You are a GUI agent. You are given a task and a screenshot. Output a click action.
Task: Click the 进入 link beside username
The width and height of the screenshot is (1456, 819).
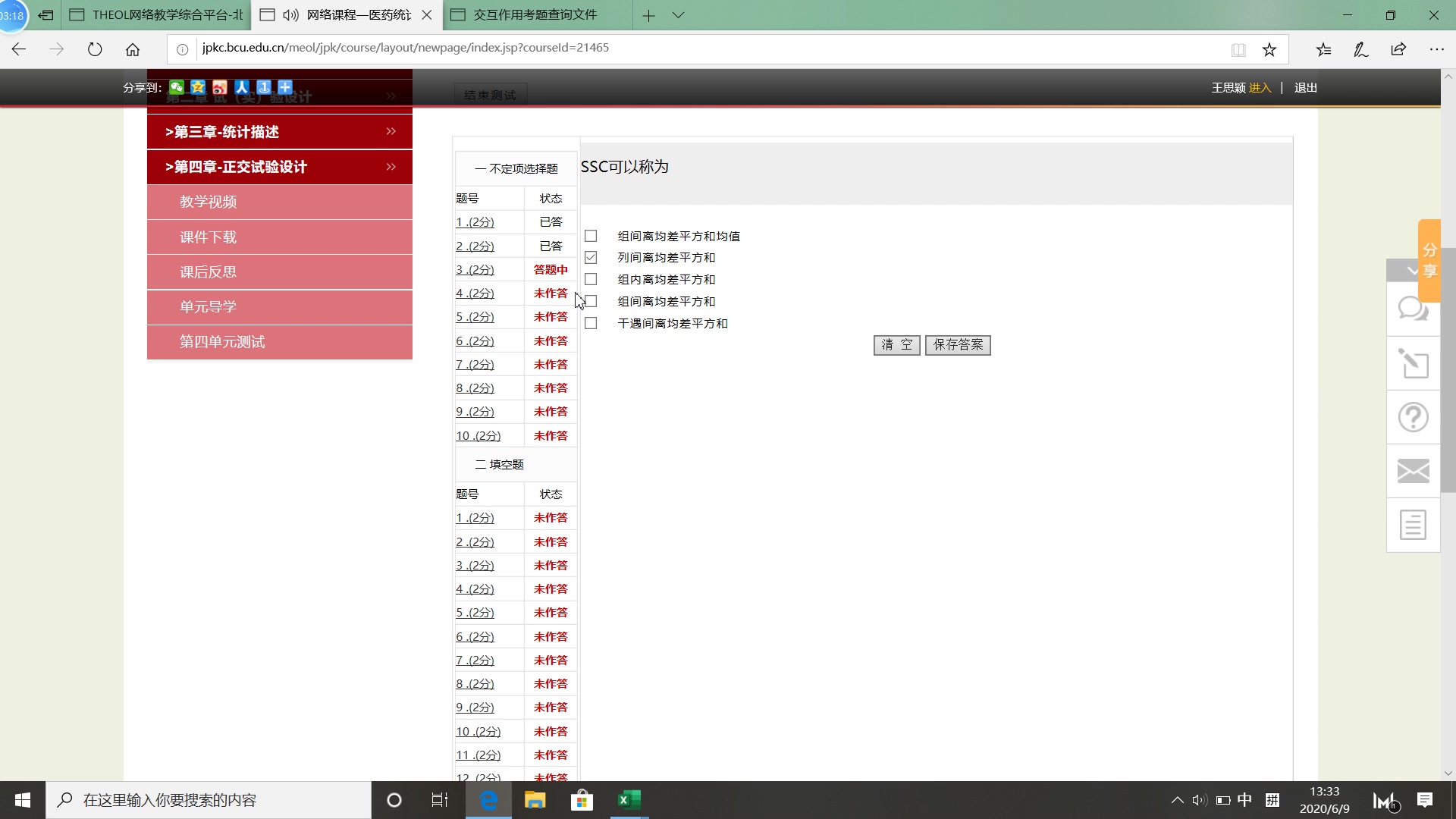[x=1260, y=88]
